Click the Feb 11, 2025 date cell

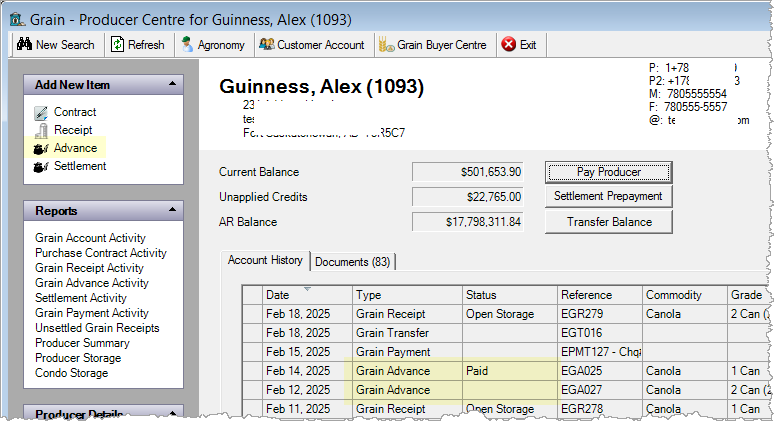(307, 409)
